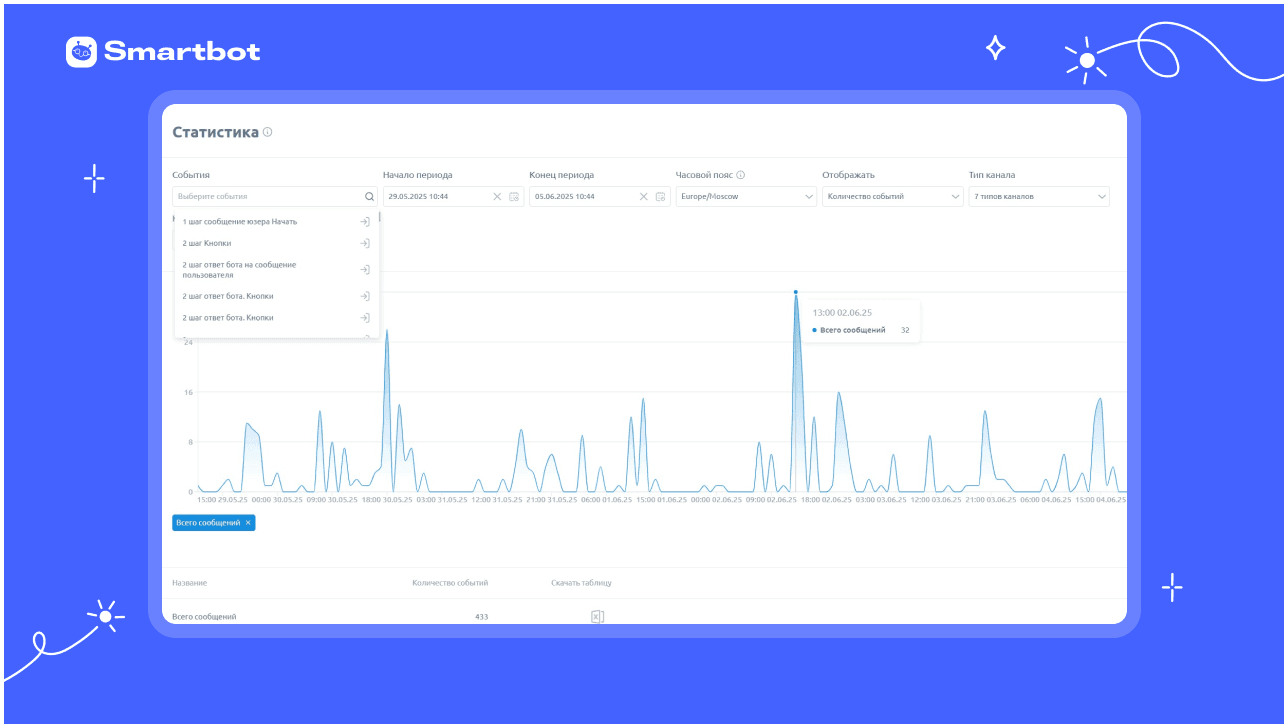Click arrow icon of '1 шаг сообщение юзера Начать'

pos(365,222)
